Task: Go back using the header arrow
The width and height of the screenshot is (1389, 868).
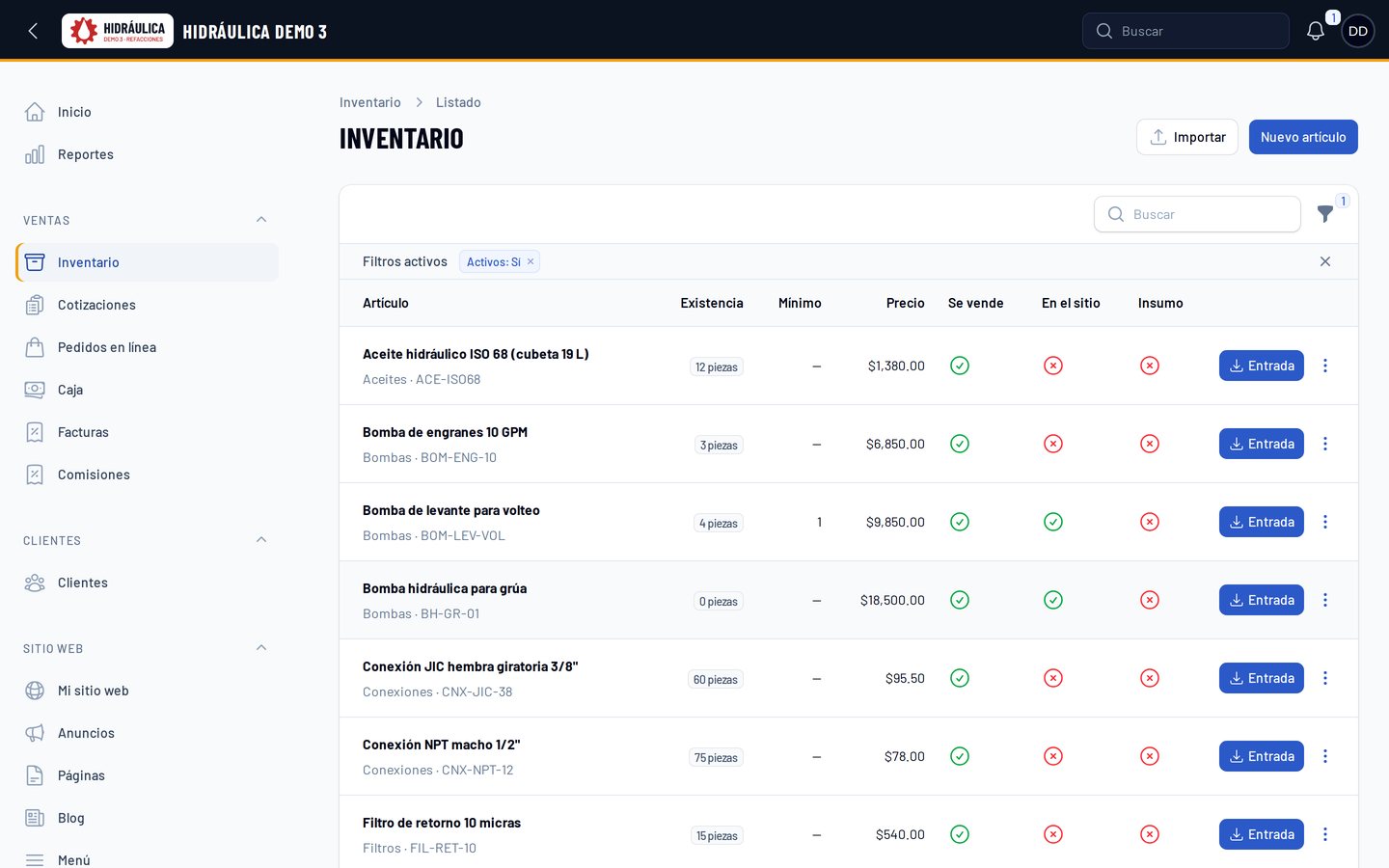Action: pyautogui.click(x=33, y=31)
